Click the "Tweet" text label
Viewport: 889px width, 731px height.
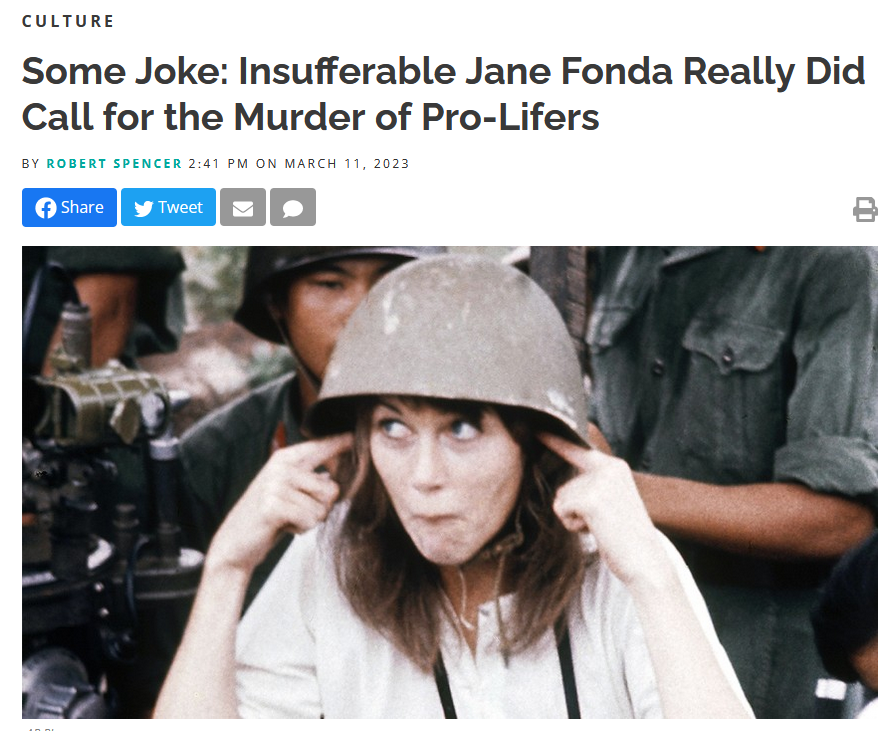click(x=180, y=208)
